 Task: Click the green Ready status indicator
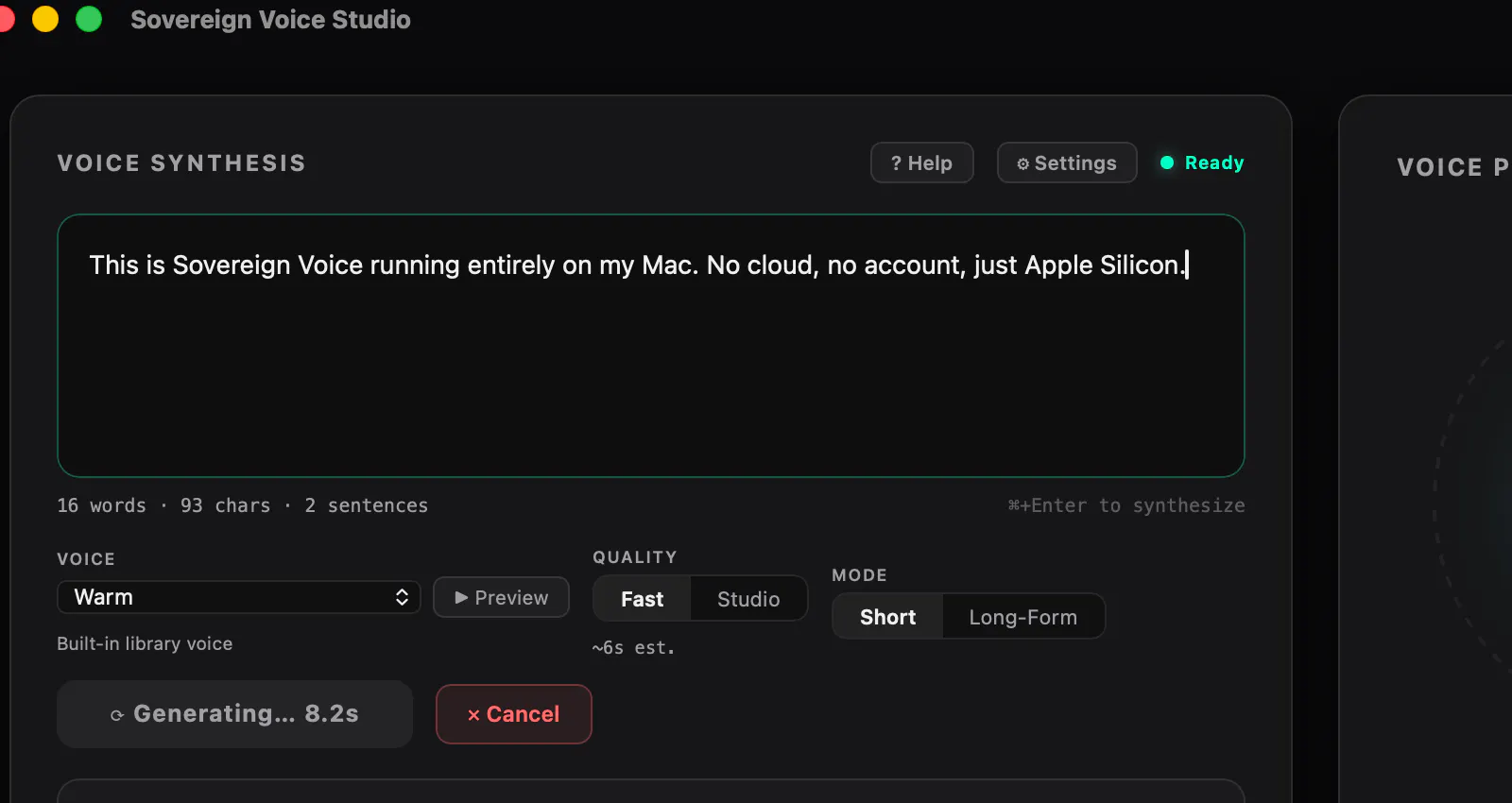pyautogui.click(x=1202, y=162)
